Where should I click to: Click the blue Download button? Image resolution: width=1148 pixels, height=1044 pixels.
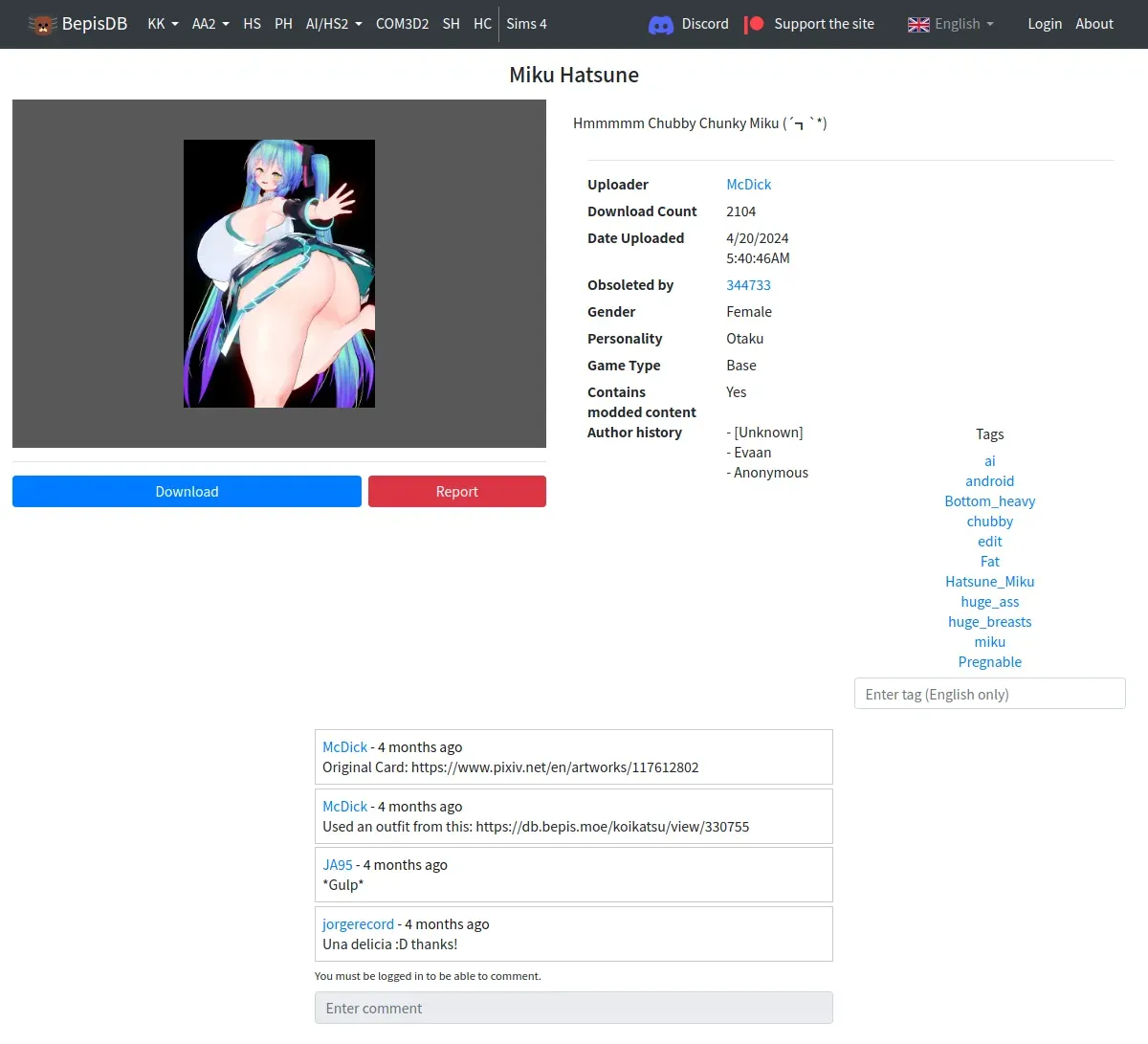pos(187,492)
